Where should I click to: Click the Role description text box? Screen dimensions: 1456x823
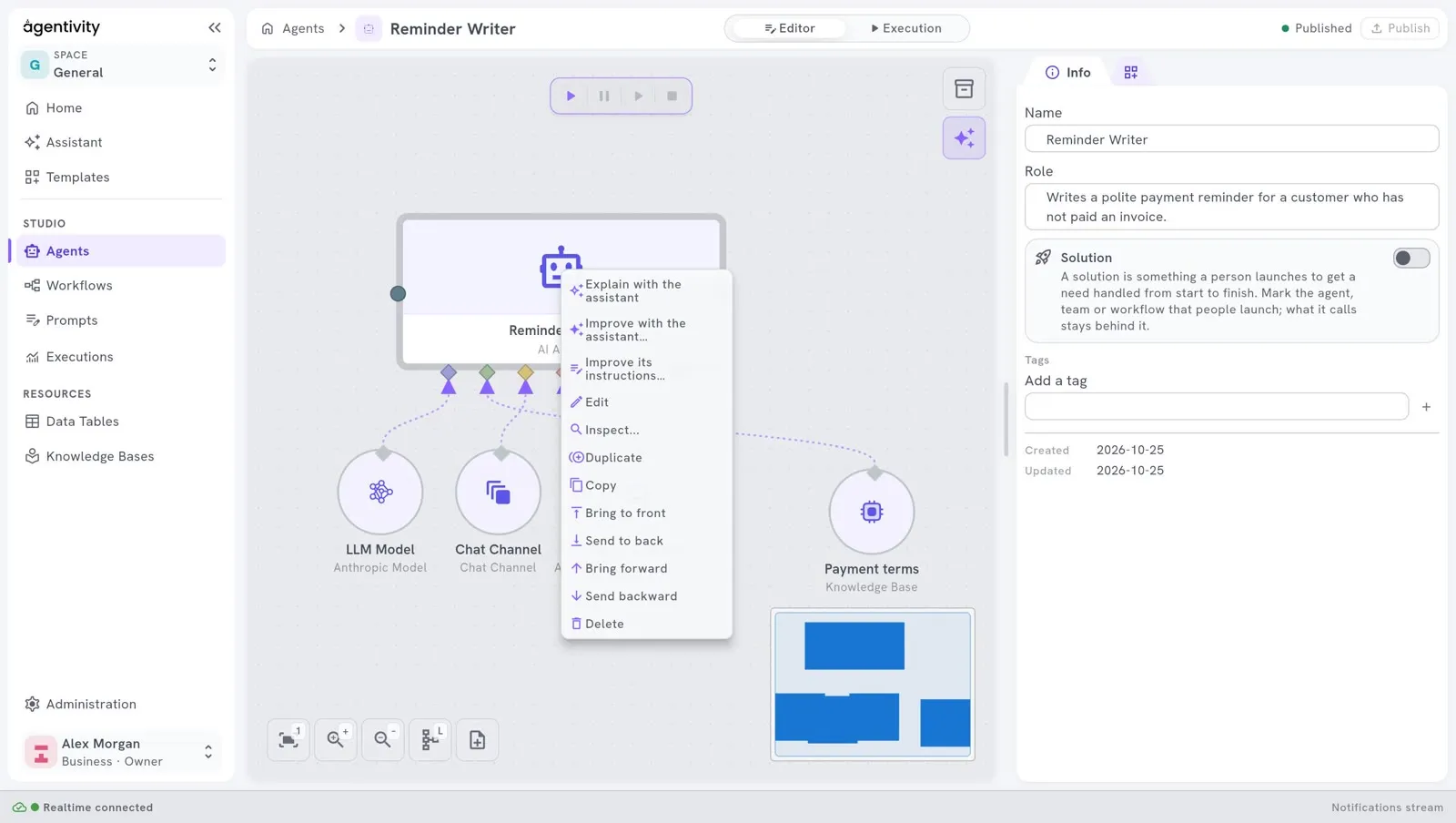(1231, 207)
